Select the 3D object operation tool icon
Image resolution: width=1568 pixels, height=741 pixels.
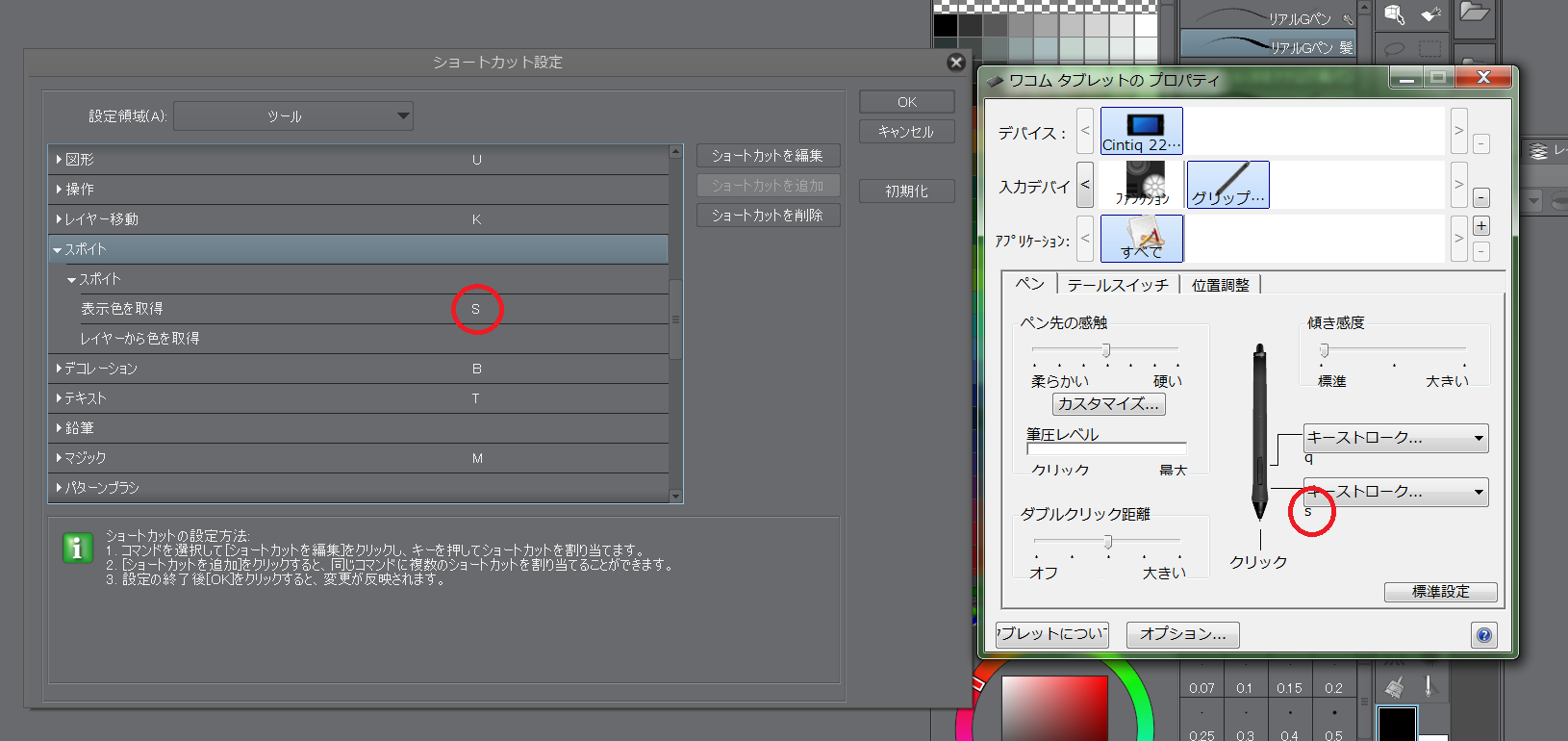tap(1395, 13)
